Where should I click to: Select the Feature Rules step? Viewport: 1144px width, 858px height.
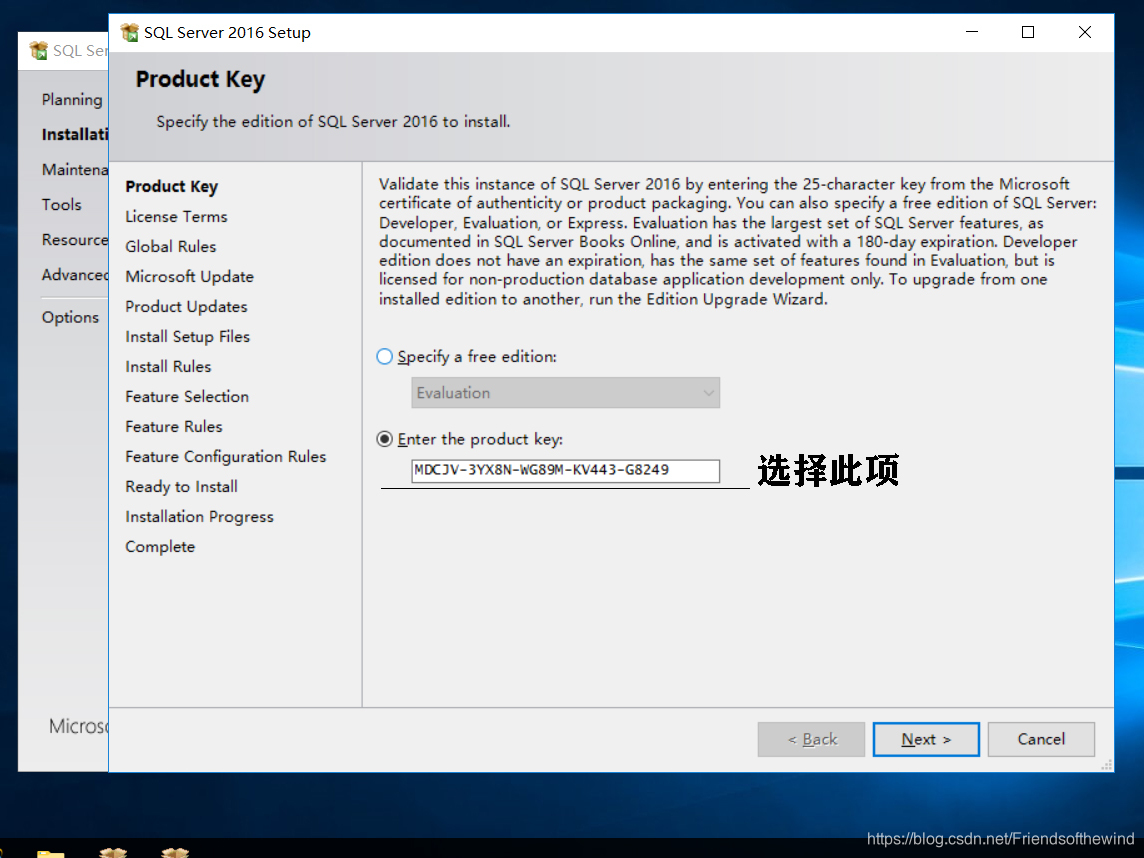point(174,426)
